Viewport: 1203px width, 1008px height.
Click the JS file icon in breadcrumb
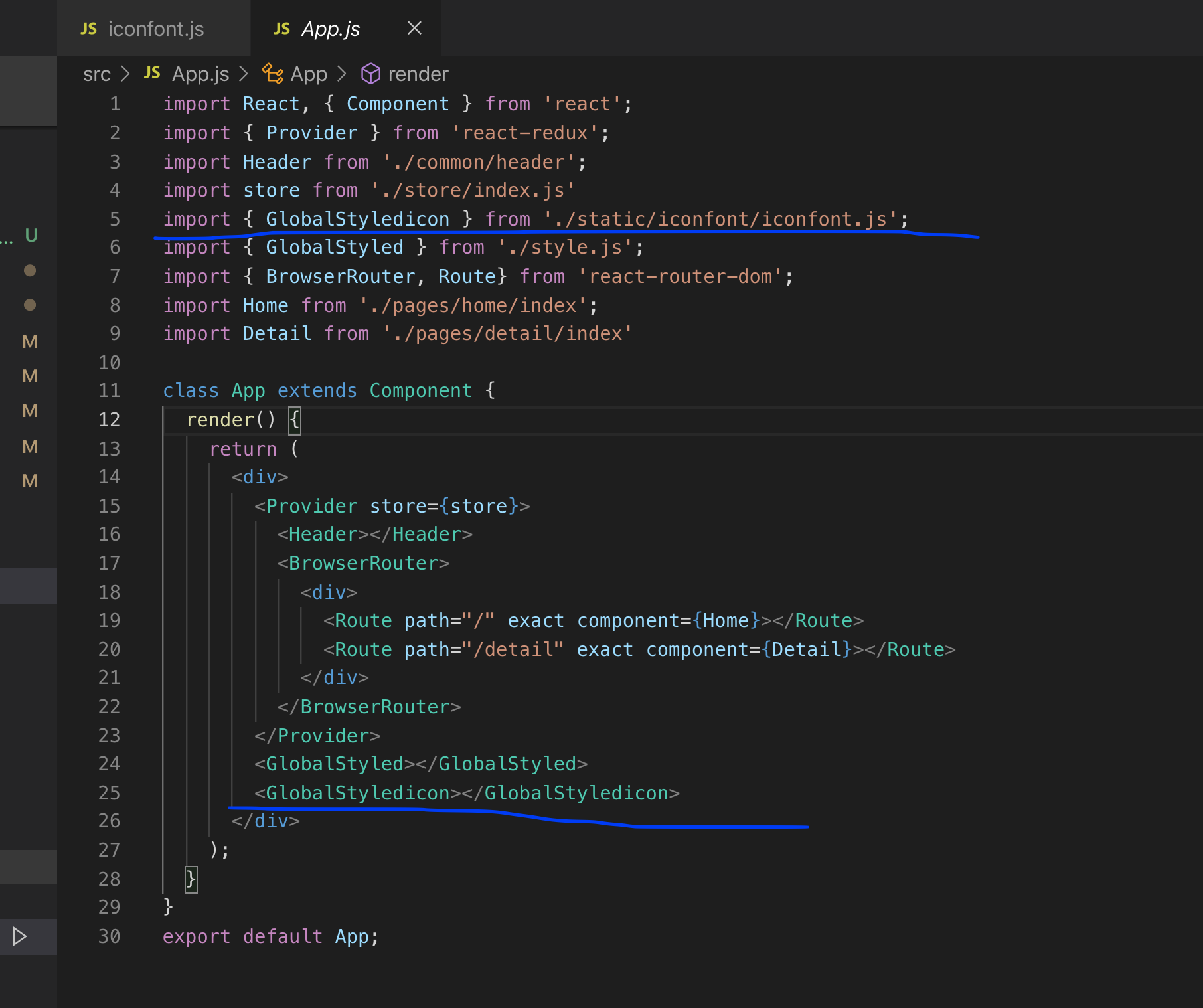[152, 73]
